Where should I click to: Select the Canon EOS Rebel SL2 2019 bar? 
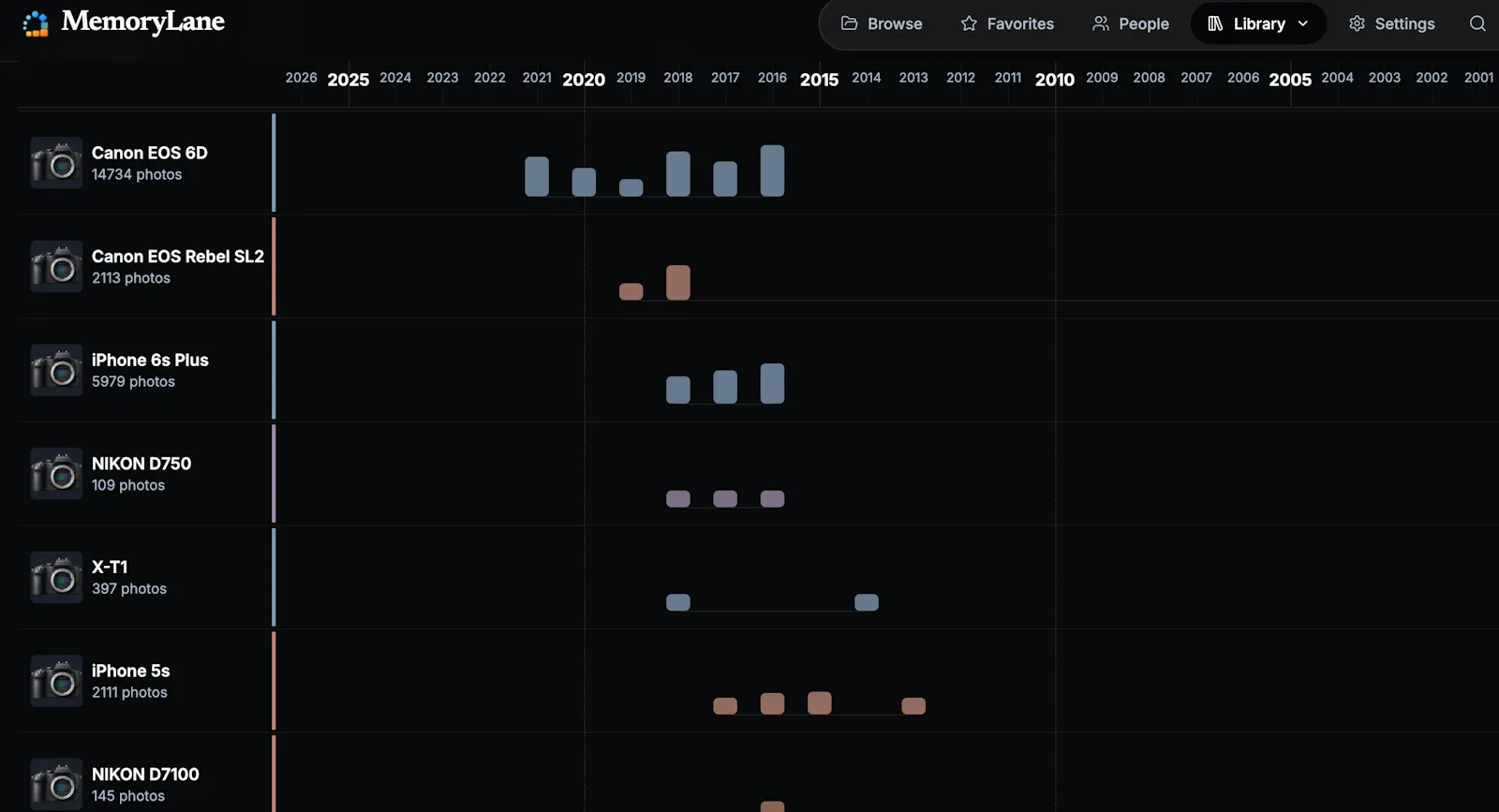tap(631, 291)
